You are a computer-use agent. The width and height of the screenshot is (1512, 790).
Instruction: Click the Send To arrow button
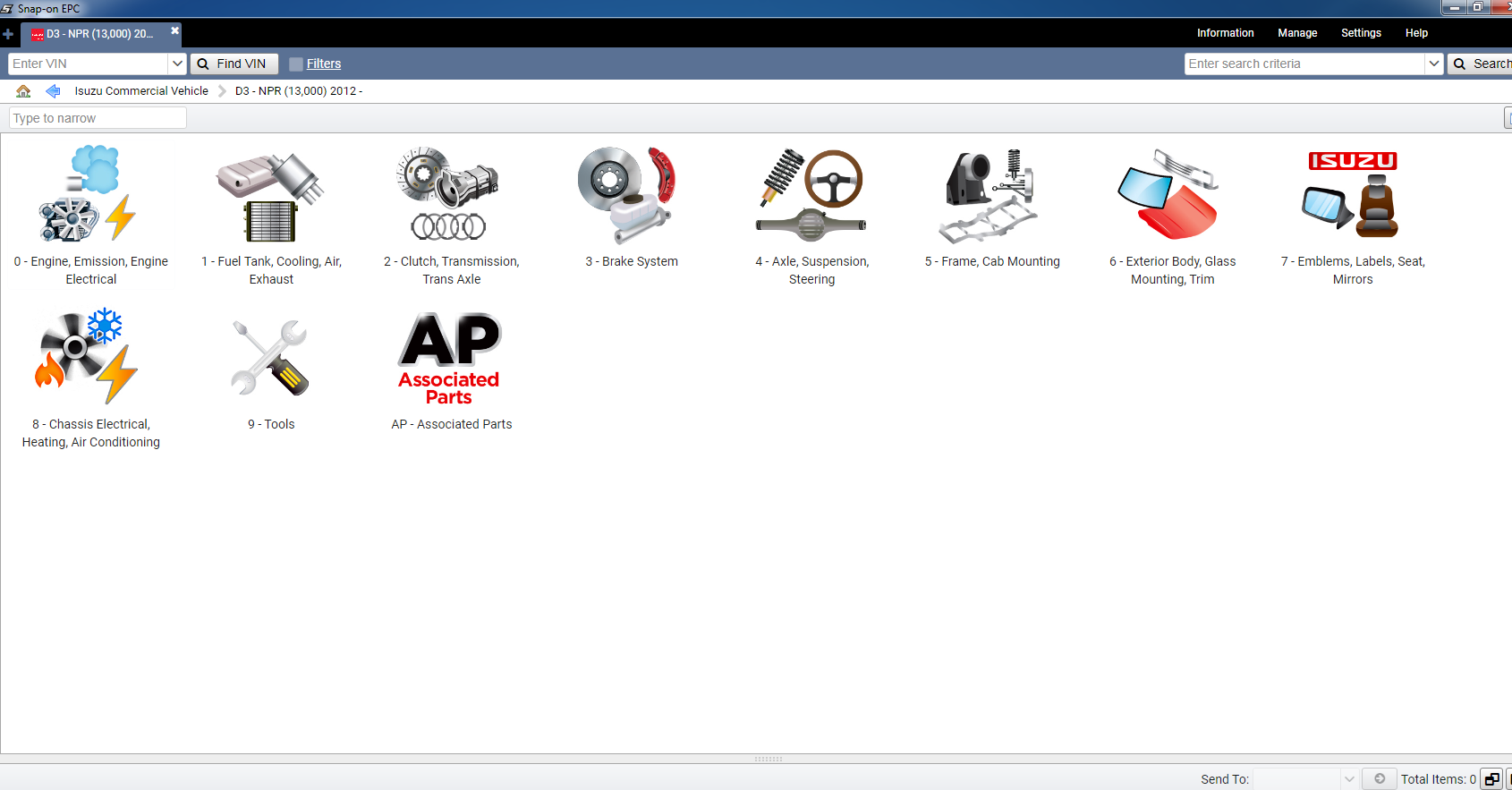pyautogui.click(x=1380, y=778)
